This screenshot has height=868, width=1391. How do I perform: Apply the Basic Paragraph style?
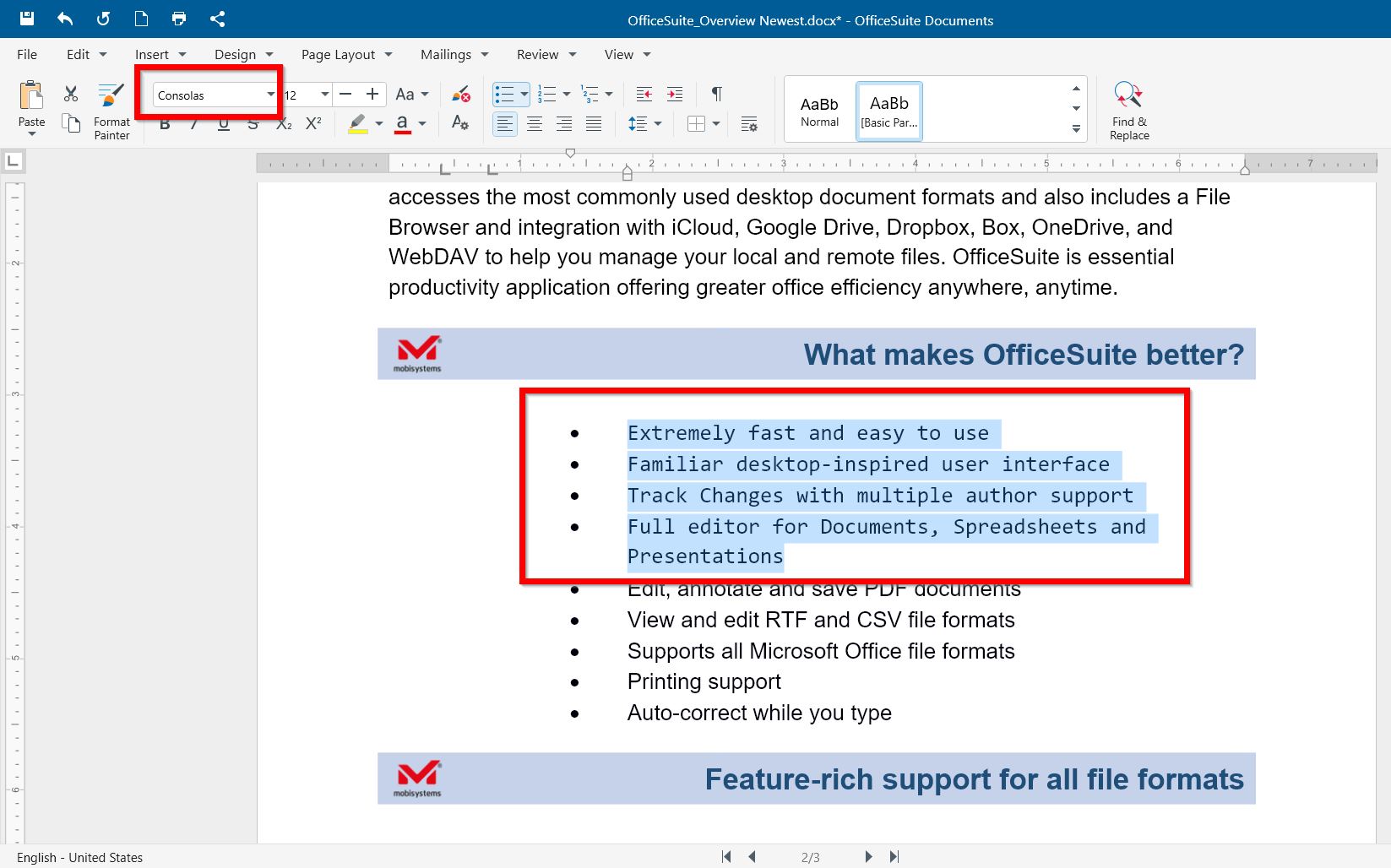[x=888, y=111]
